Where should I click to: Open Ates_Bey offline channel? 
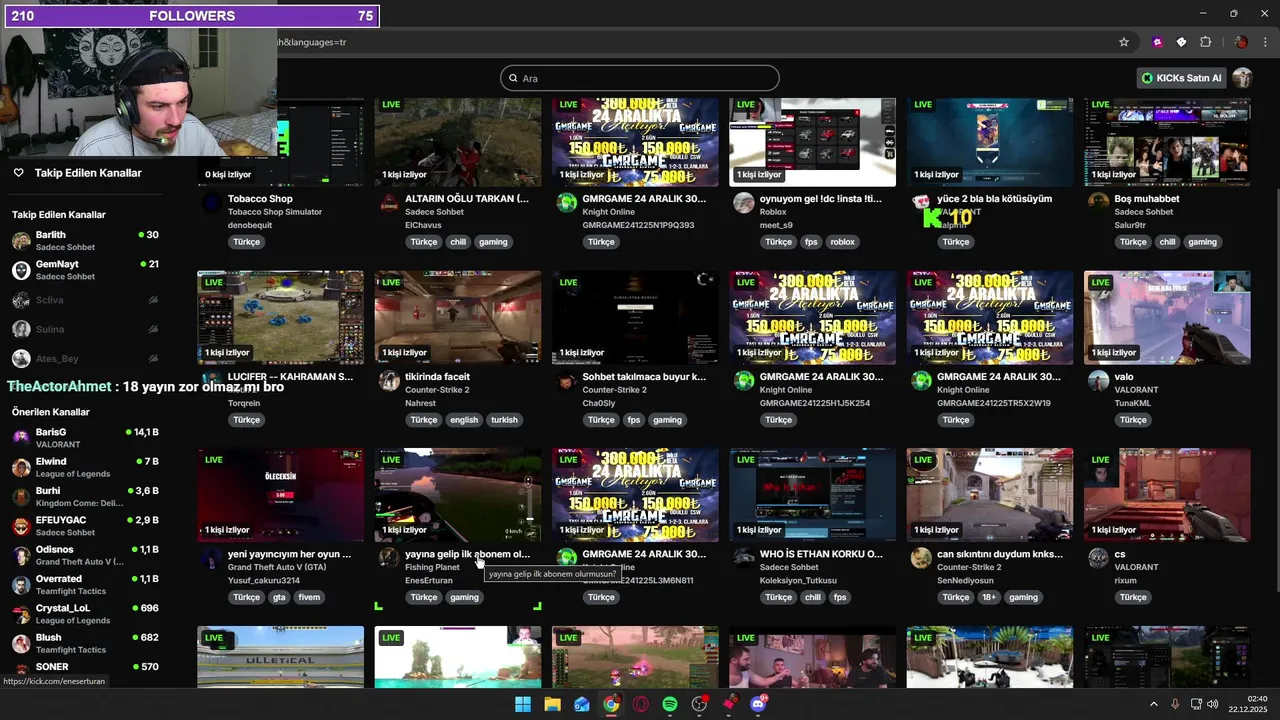[x=85, y=358]
